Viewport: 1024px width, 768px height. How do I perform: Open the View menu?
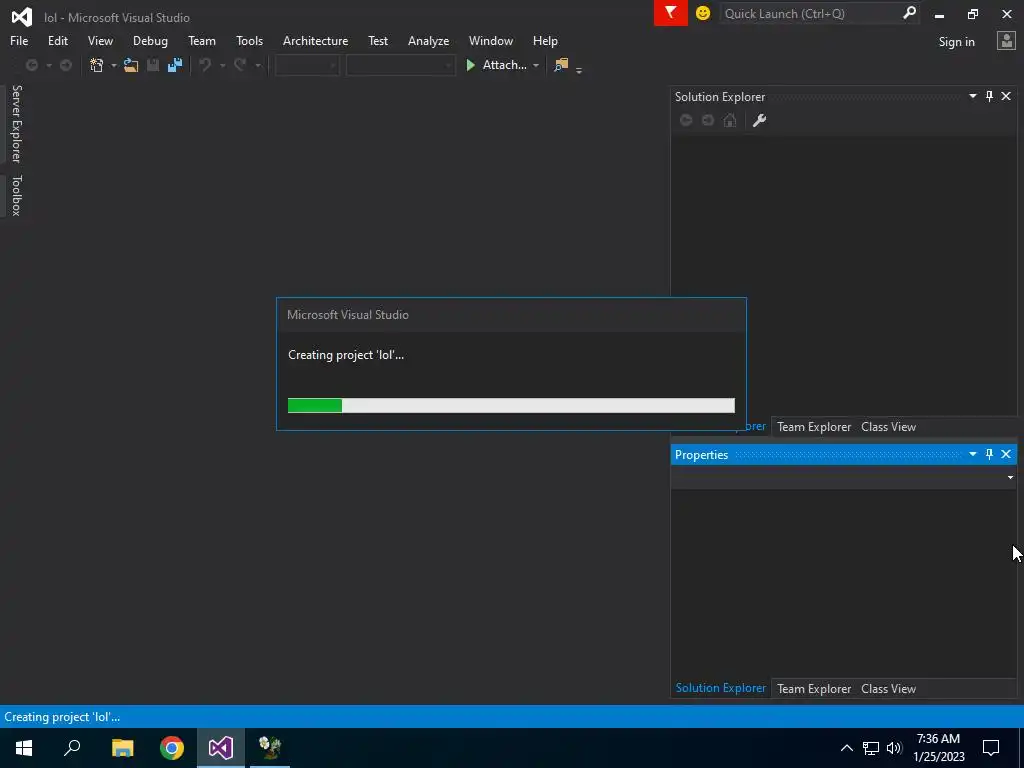[100, 40]
